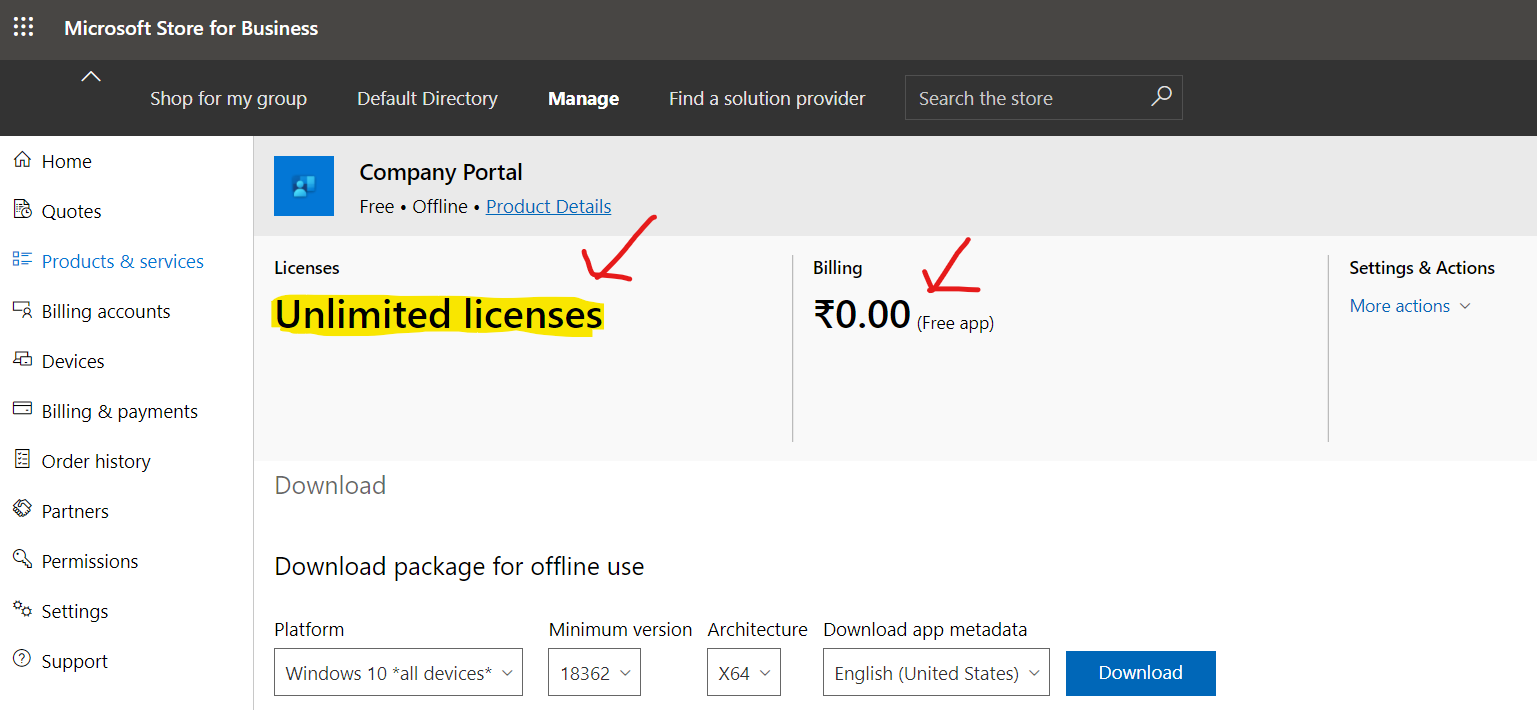This screenshot has height=710, width=1537.
Task: Click the blue Download button
Action: coord(1141,673)
